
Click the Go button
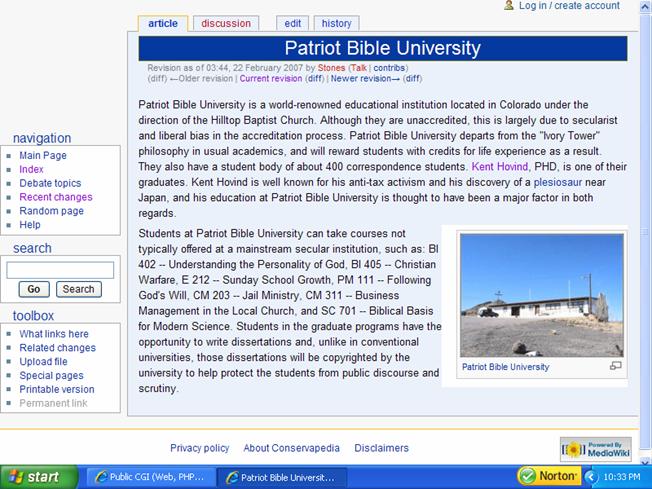tap(34, 289)
